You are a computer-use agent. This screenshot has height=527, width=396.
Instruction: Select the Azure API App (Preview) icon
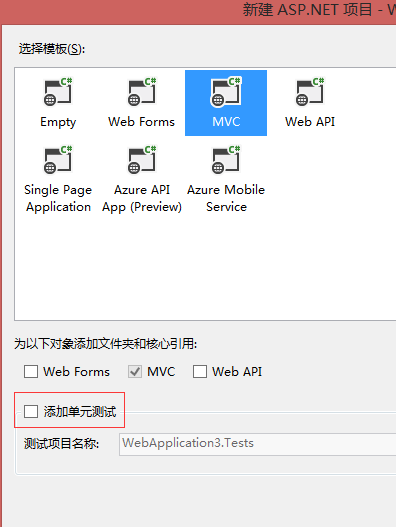pos(142,160)
